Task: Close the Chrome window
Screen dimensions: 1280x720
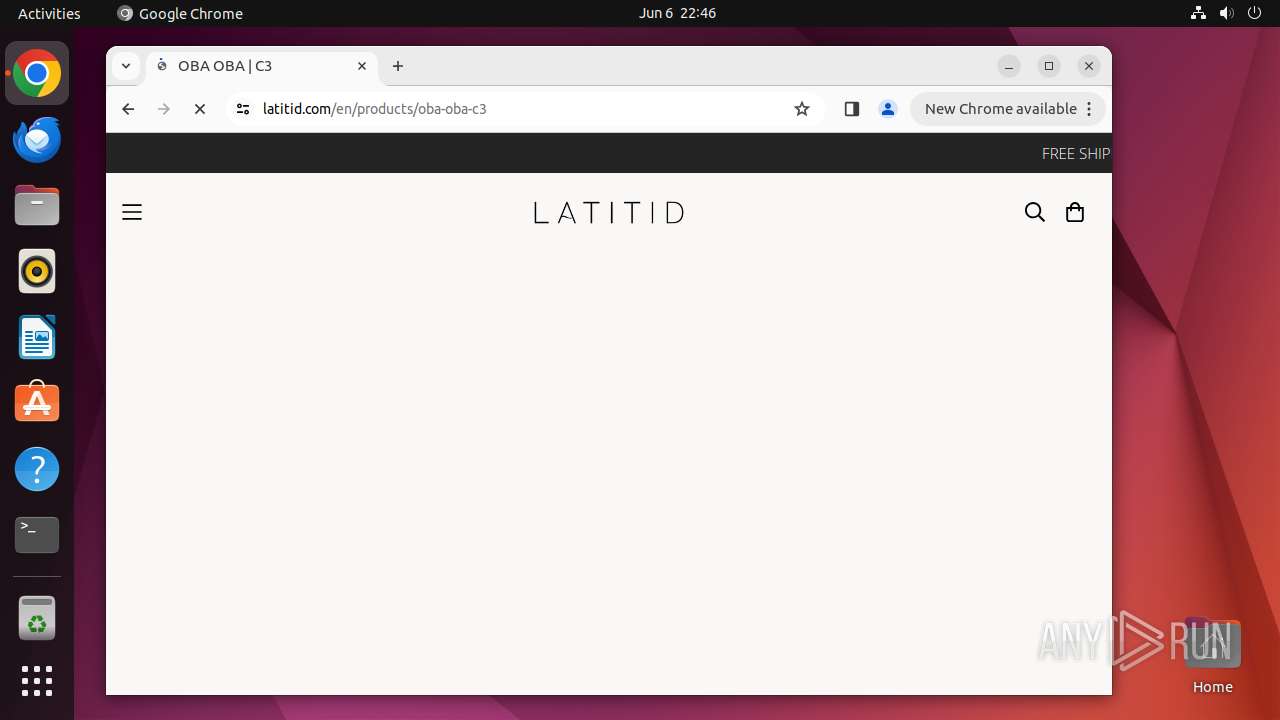Action: (x=1089, y=66)
